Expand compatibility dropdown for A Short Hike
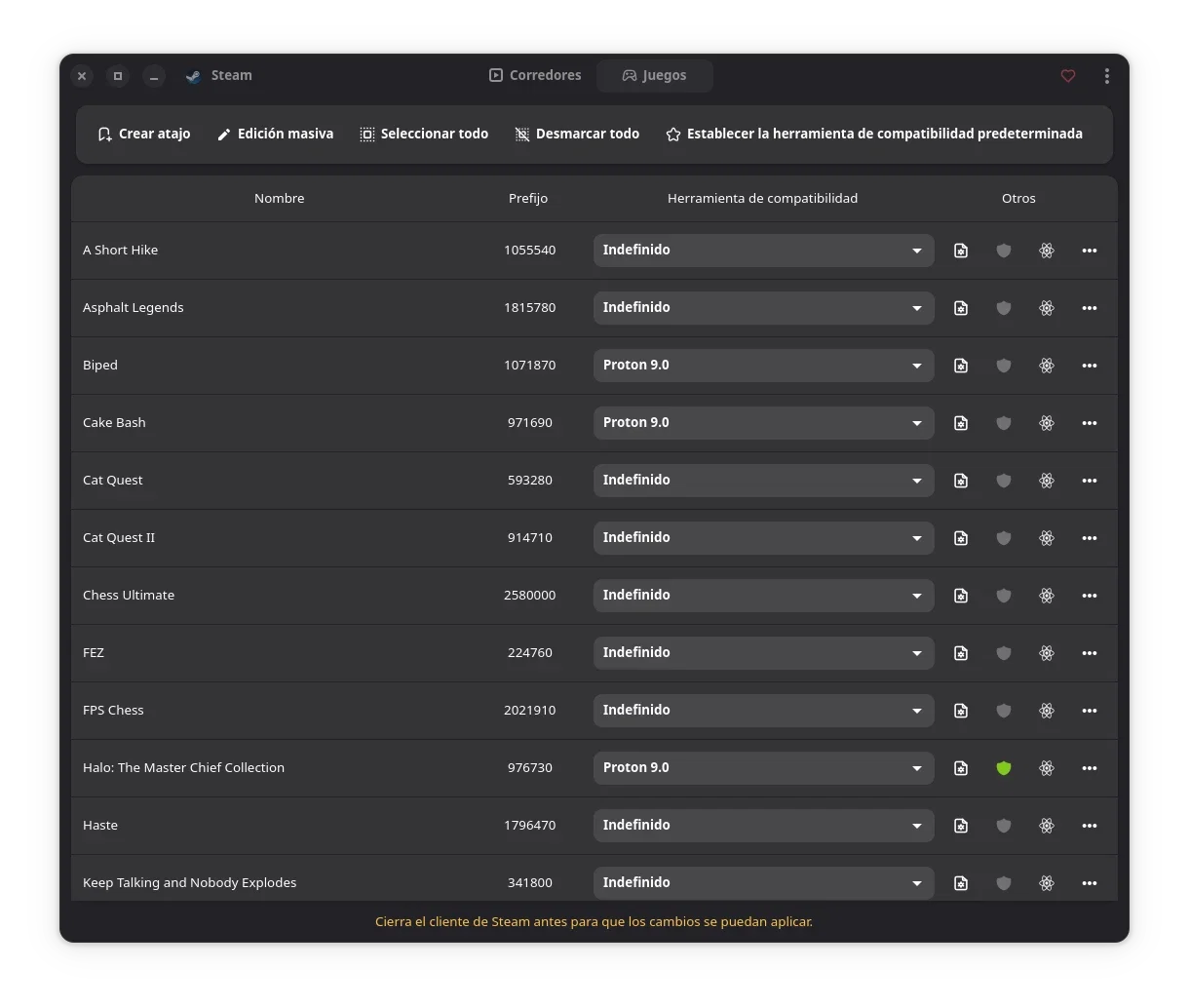 click(x=763, y=251)
